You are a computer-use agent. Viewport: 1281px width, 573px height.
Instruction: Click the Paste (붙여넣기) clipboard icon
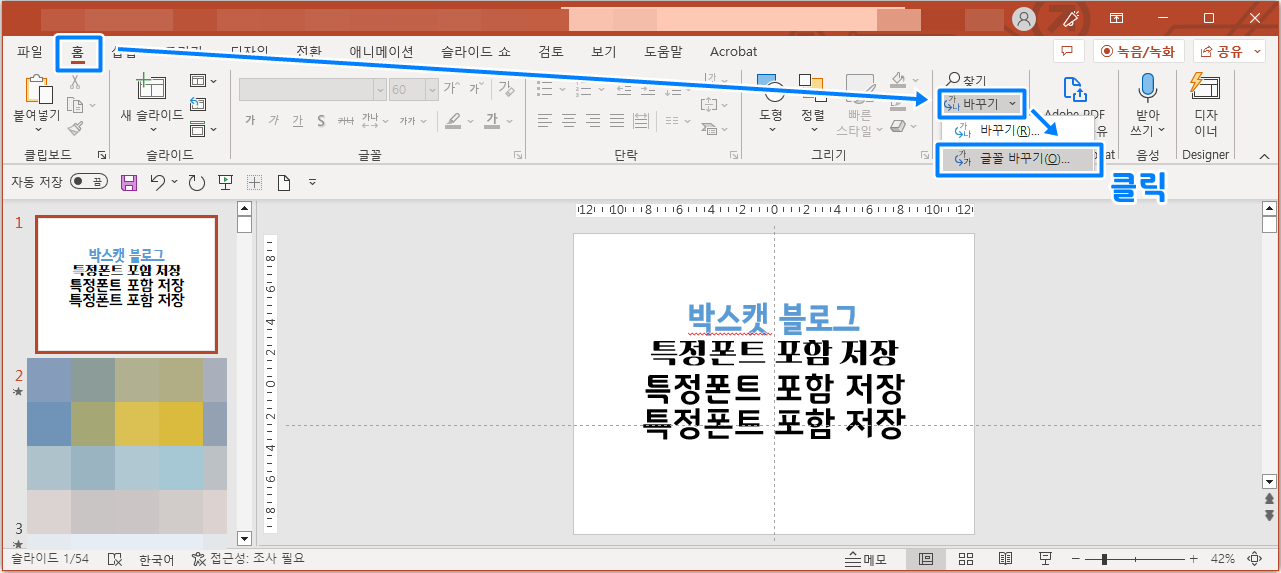coord(37,90)
